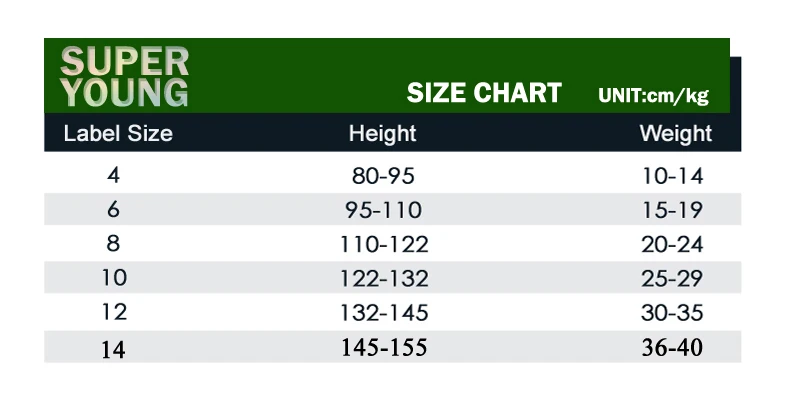The height and width of the screenshot is (404, 792).
Task: Click label size 4 cell
Action: click(x=113, y=175)
